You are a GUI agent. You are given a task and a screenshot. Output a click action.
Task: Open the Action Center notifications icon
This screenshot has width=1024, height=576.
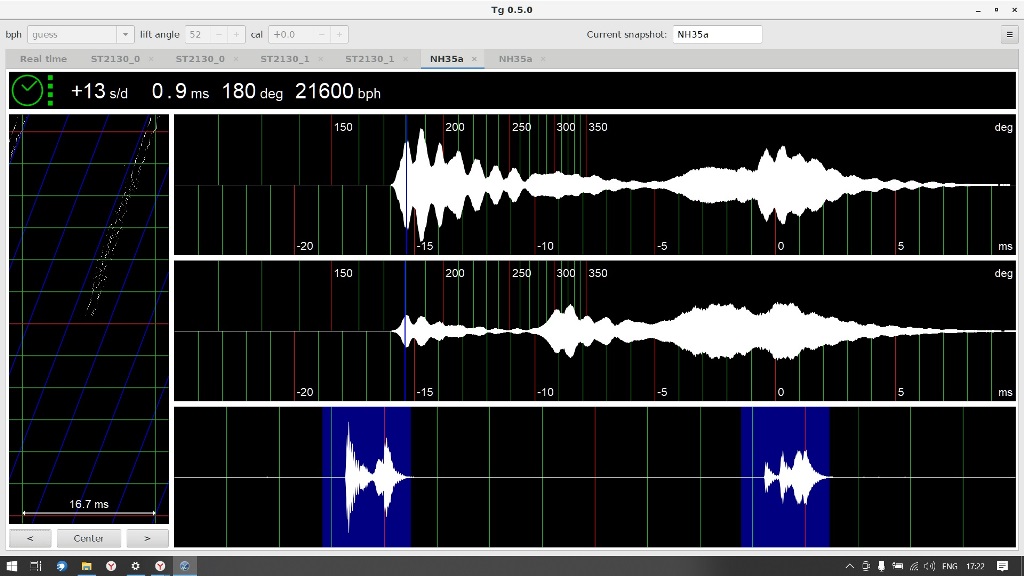coord(1003,566)
